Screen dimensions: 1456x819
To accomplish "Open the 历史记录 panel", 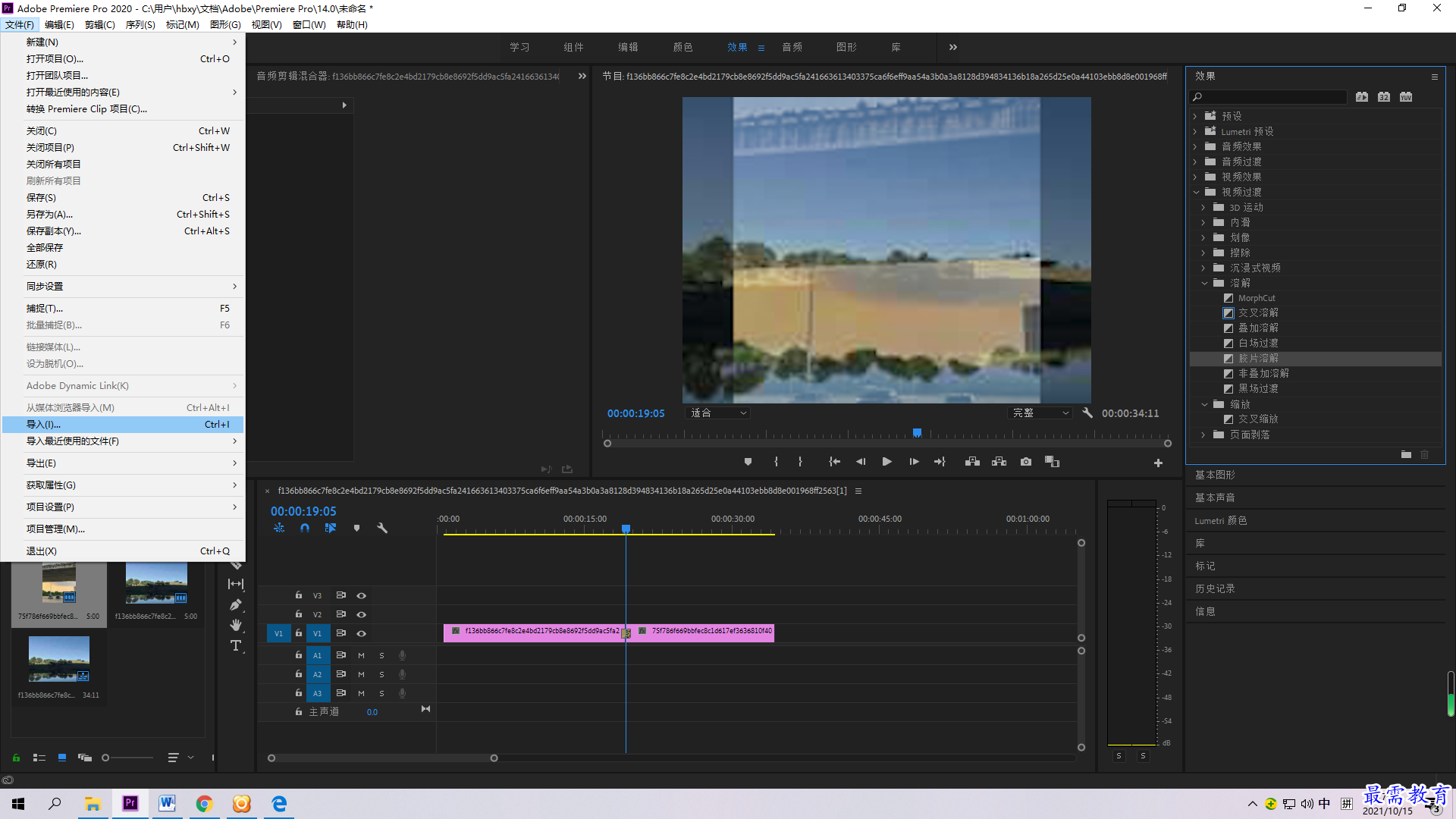I will (x=1215, y=588).
